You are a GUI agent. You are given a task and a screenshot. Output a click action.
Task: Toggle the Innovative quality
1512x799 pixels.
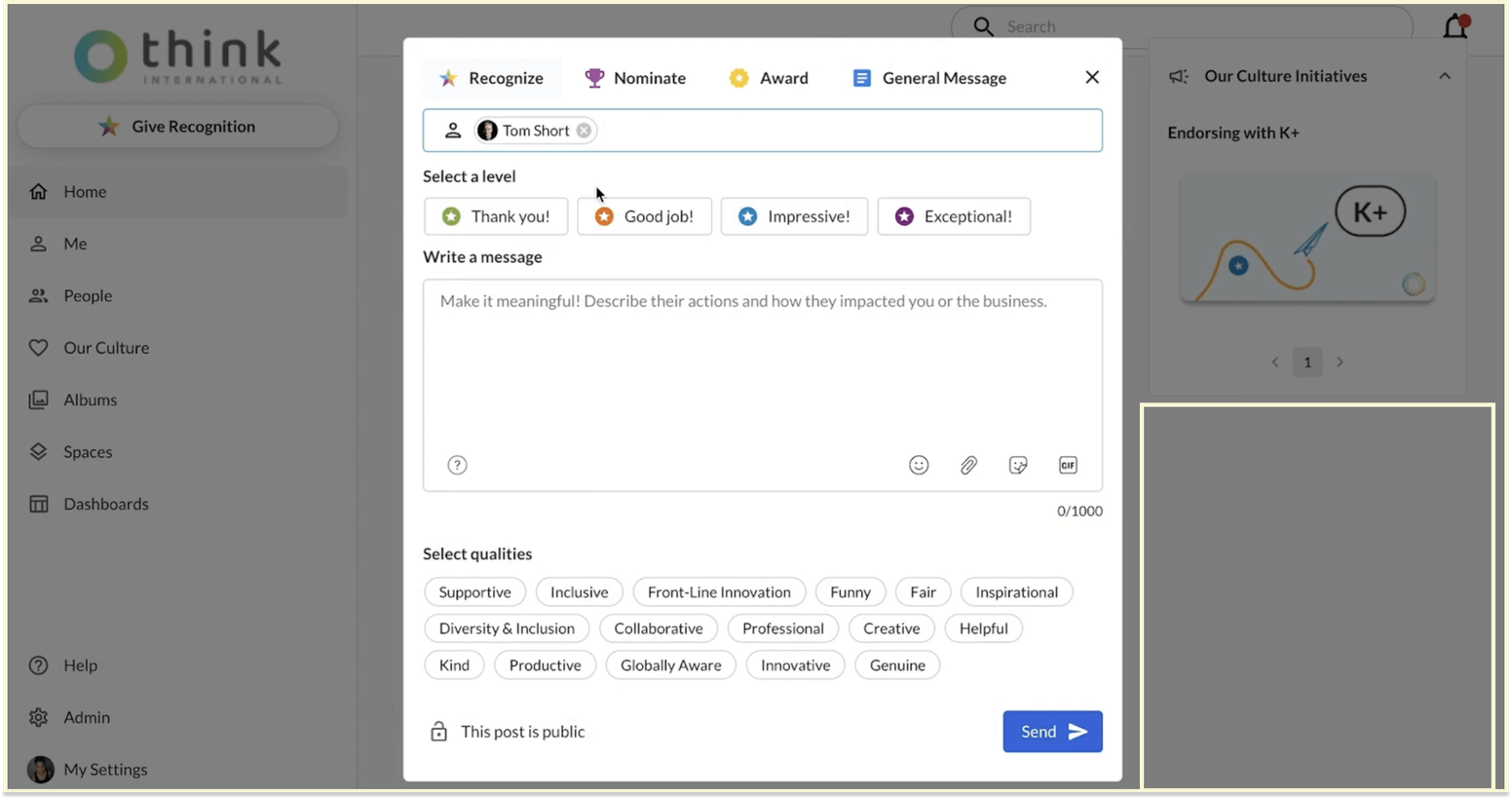click(x=796, y=665)
